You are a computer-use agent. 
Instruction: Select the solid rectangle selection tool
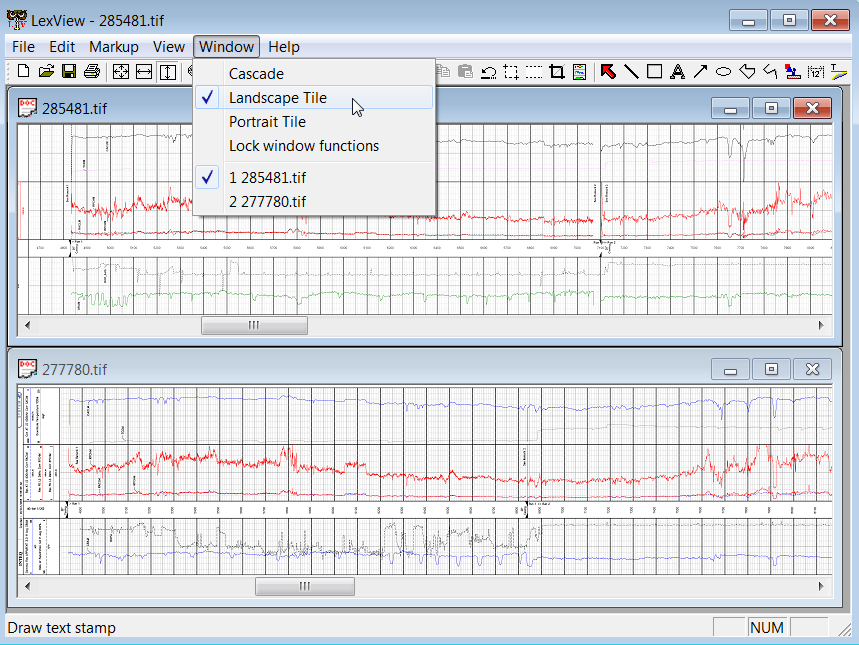(511, 72)
